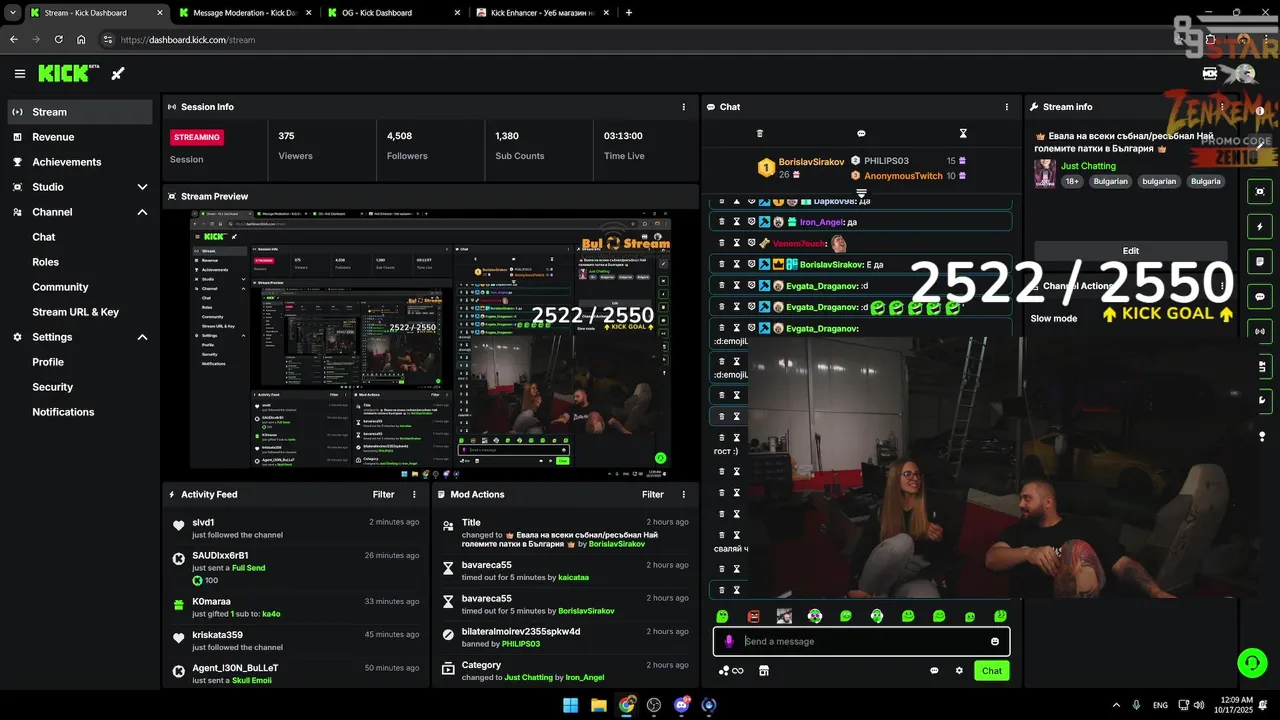Click PHILIPS03 link in Mod Actions ban entry
Screen dimensions: 1280x720
521,644
